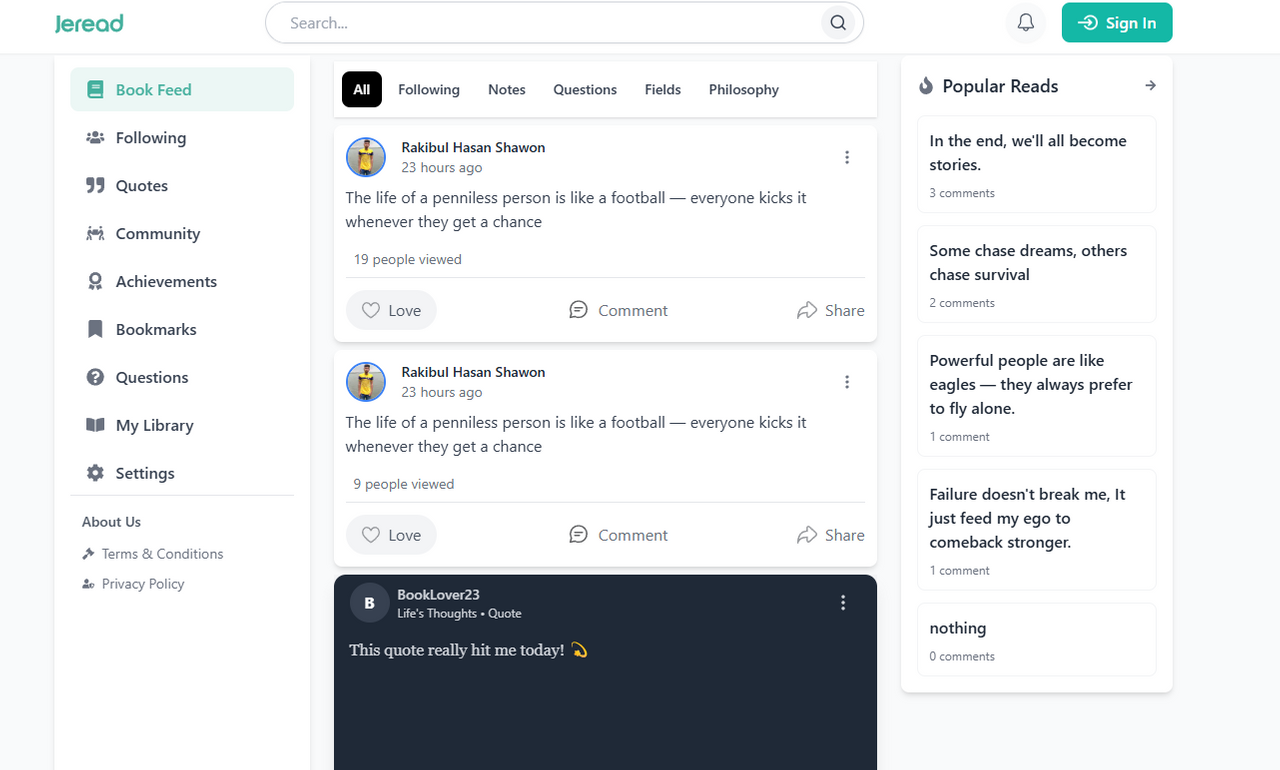Go to Bookmarks in the sidebar
This screenshot has height=770, width=1280.
coord(155,330)
